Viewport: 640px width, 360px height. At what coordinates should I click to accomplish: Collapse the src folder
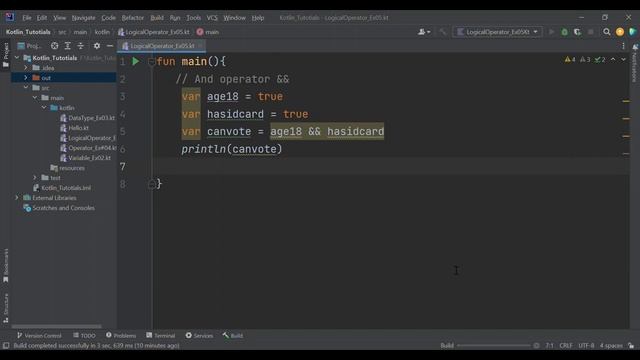26,88
